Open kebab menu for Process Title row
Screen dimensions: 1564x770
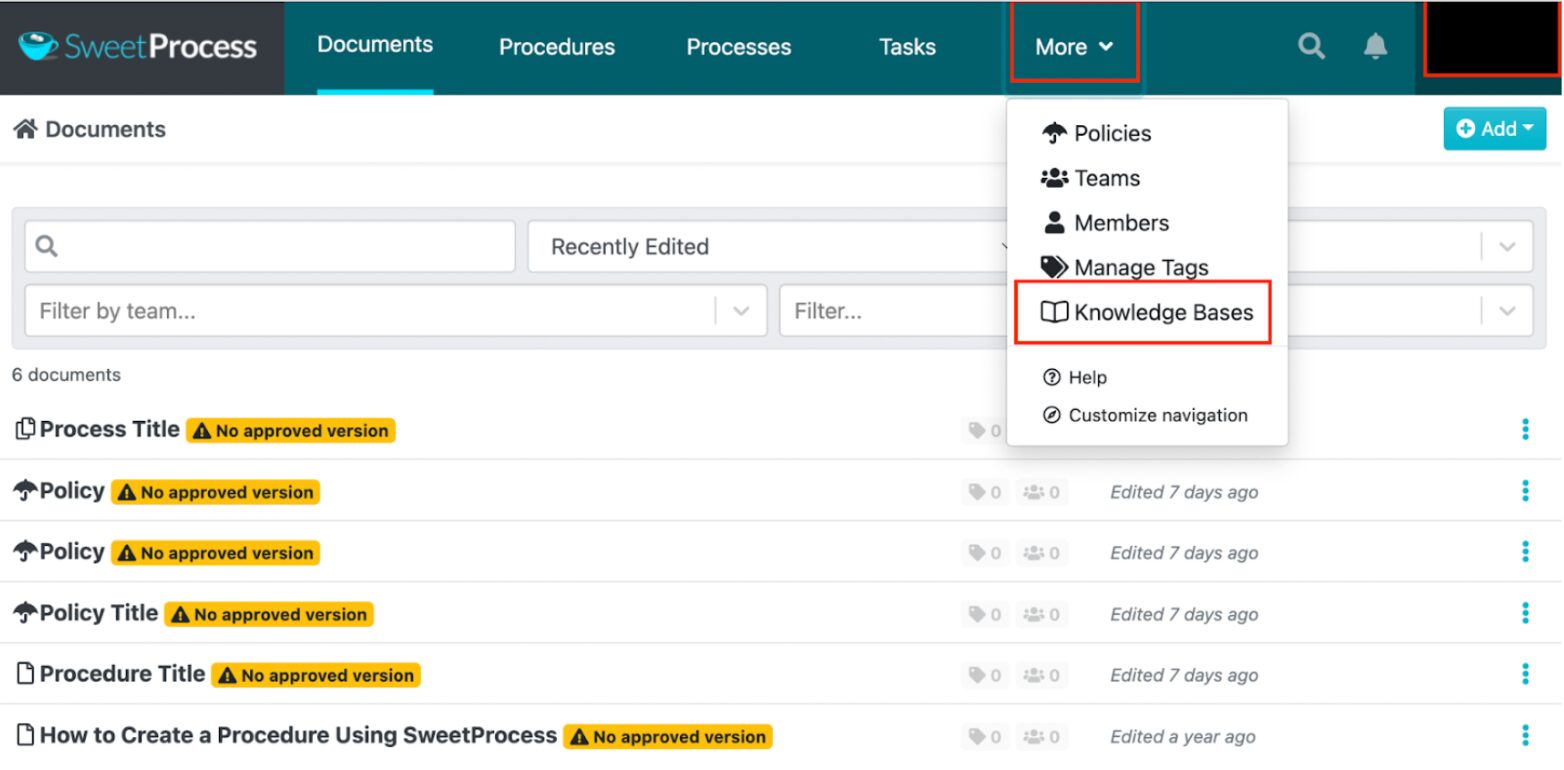[x=1525, y=429]
